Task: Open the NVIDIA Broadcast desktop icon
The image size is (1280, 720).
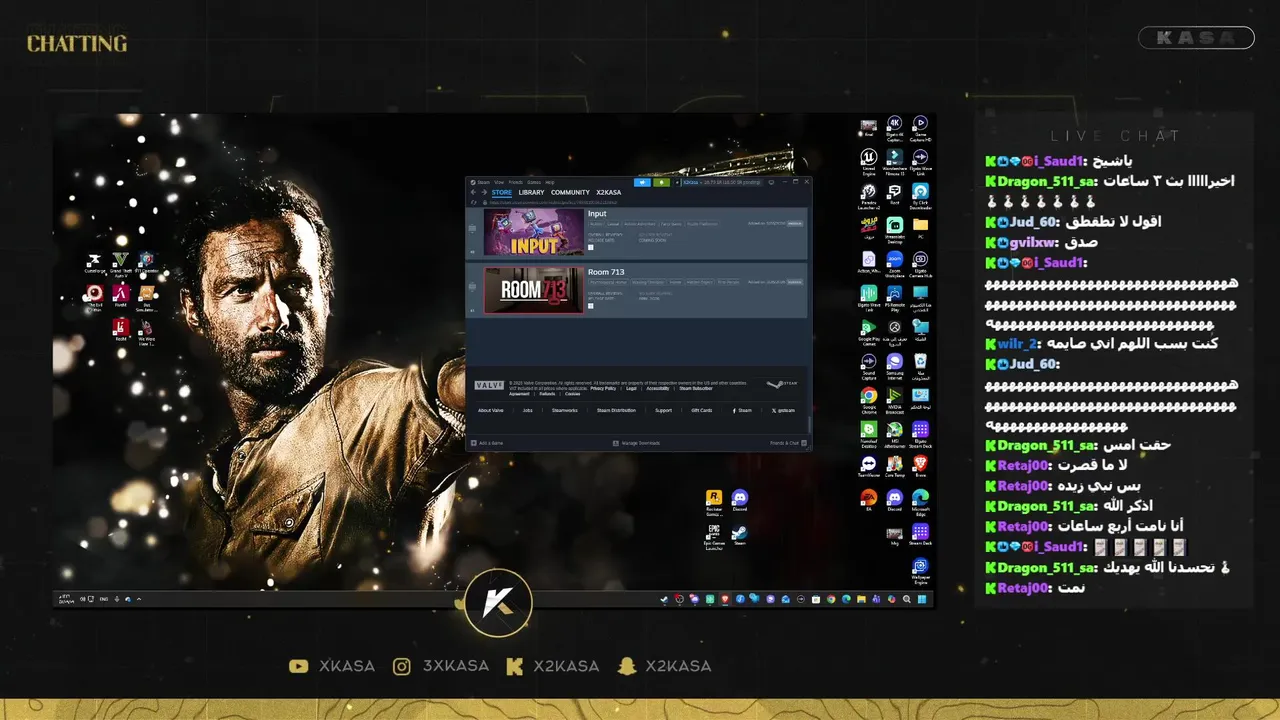Action: pyautogui.click(x=895, y=398)
